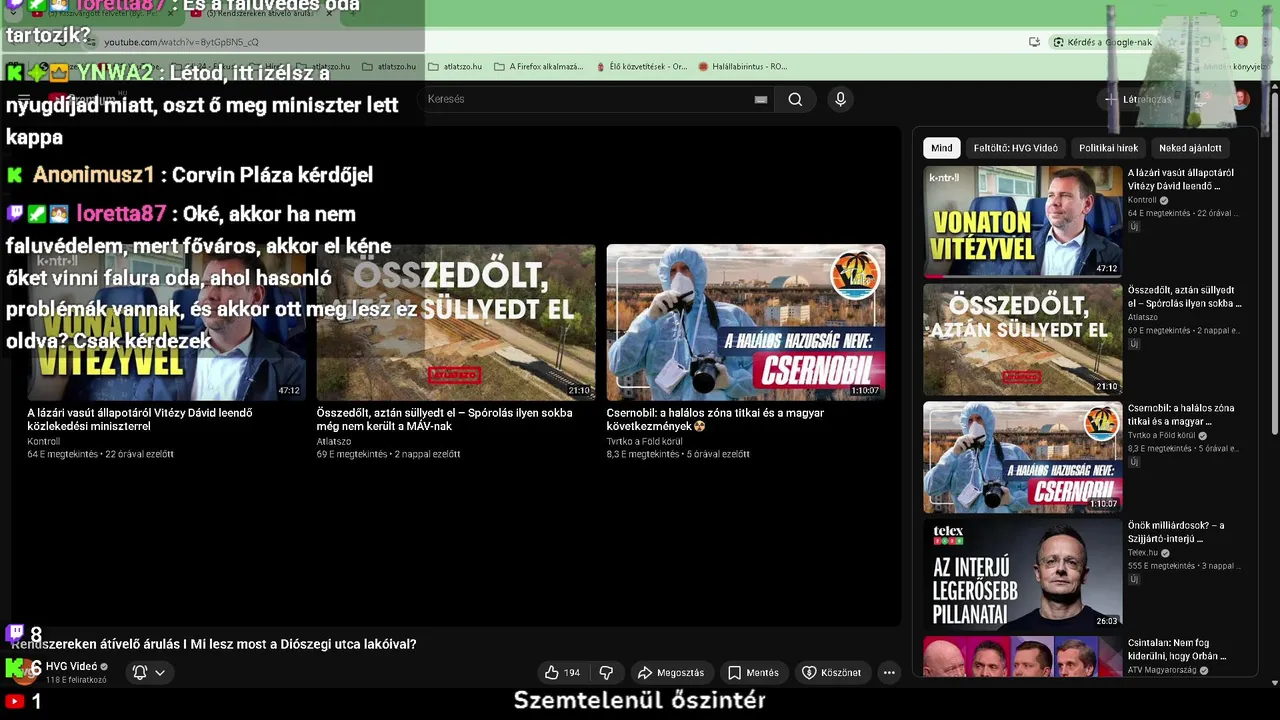1280x720 pixels.
Task: Open the on-screen keyboard icon in search box
Action: [761, 99]
